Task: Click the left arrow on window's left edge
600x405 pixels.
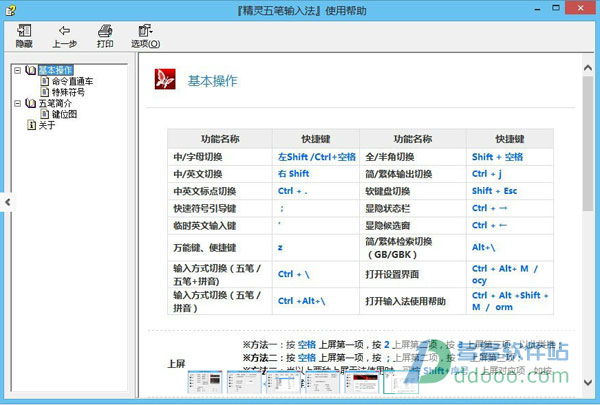Action: click(8, 202)
